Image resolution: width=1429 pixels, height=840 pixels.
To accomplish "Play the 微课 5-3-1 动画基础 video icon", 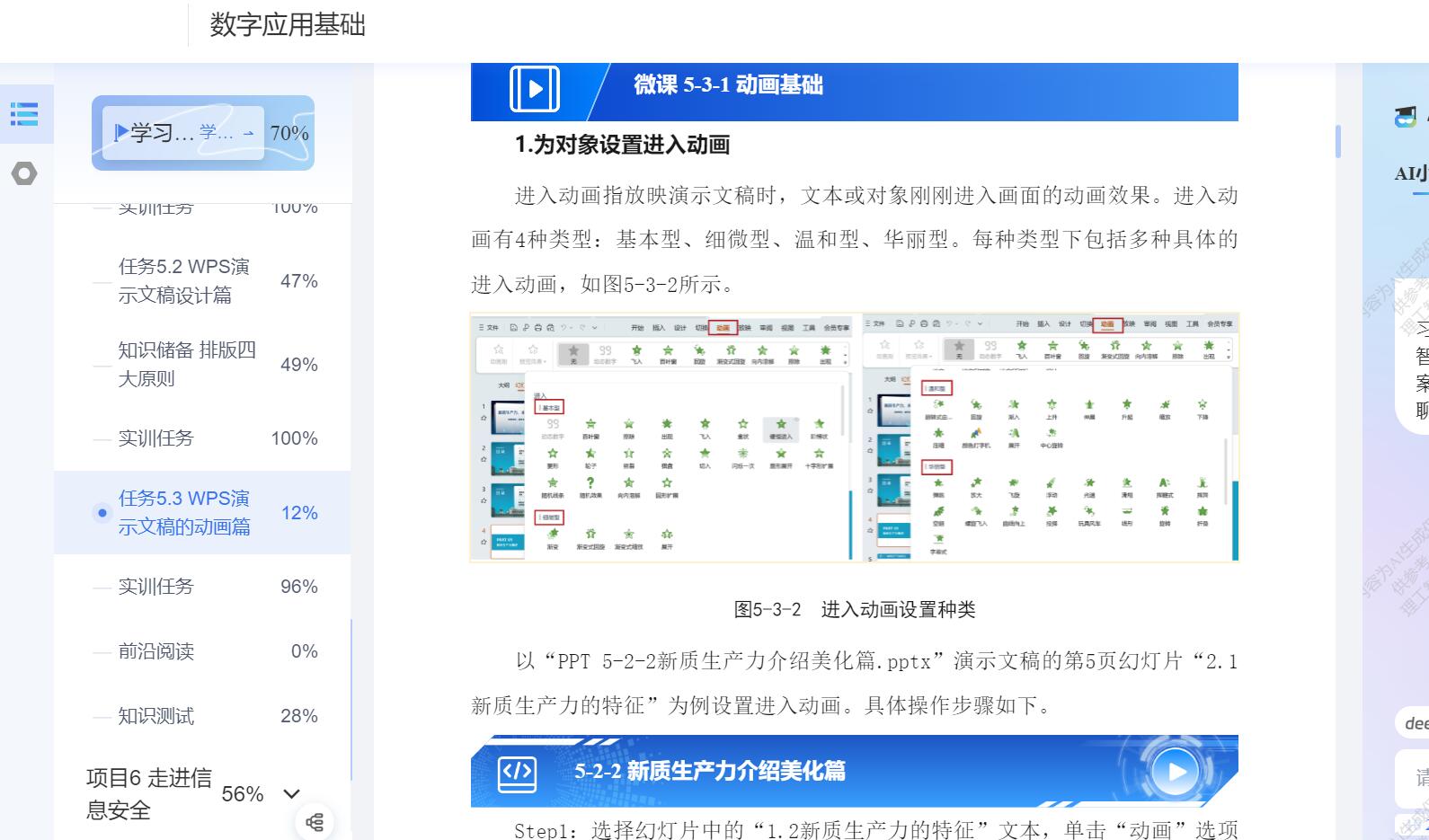I will tap(535, 89).
